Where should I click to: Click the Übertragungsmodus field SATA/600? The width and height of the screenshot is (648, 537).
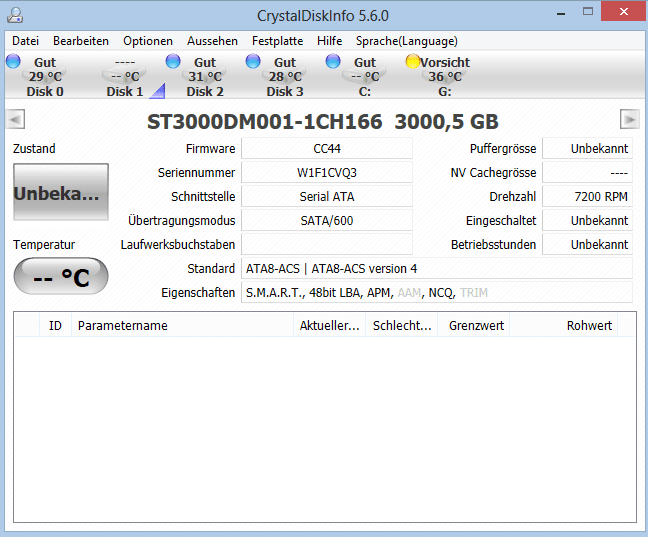(327, 220)
